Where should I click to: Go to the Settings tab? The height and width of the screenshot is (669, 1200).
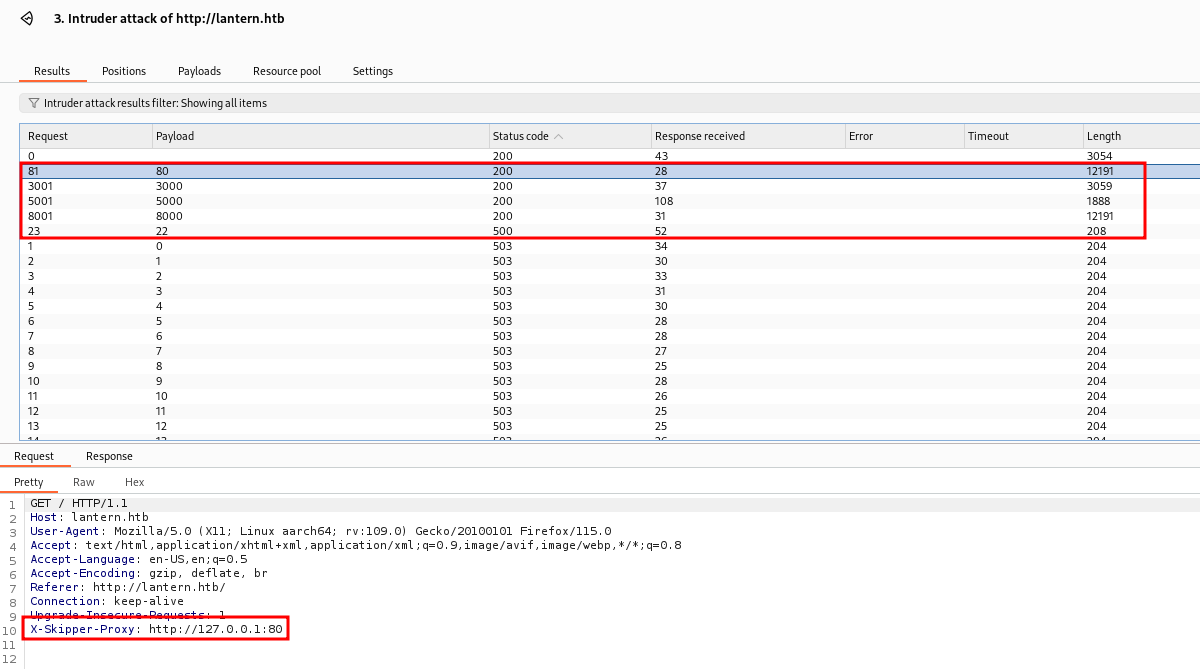click(372, 71)
